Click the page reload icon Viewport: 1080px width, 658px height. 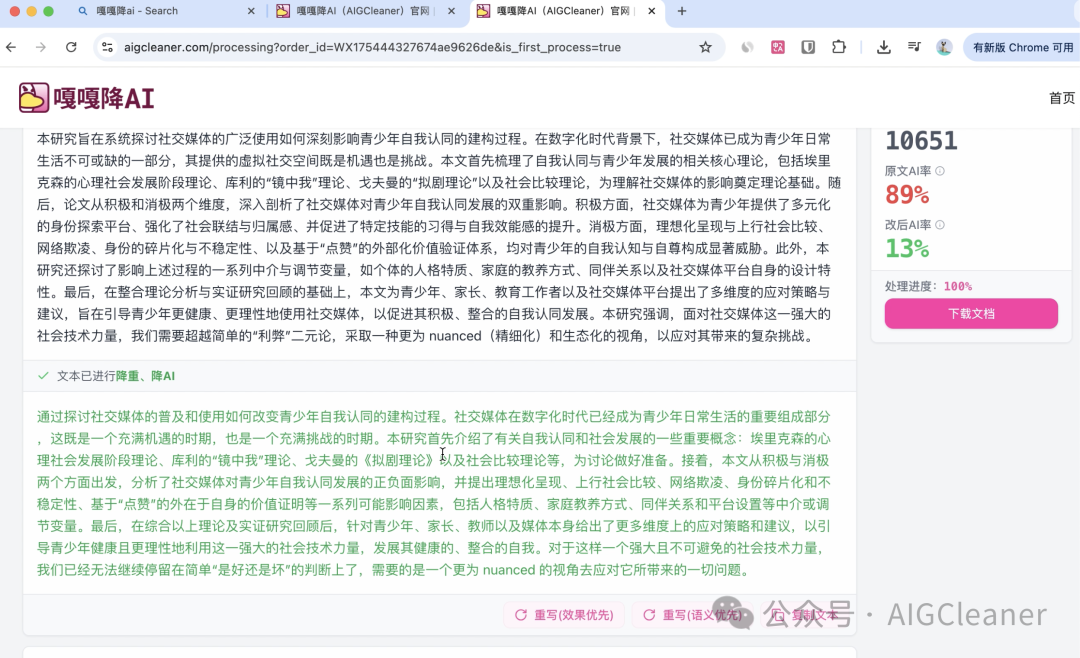click(71, 47)
